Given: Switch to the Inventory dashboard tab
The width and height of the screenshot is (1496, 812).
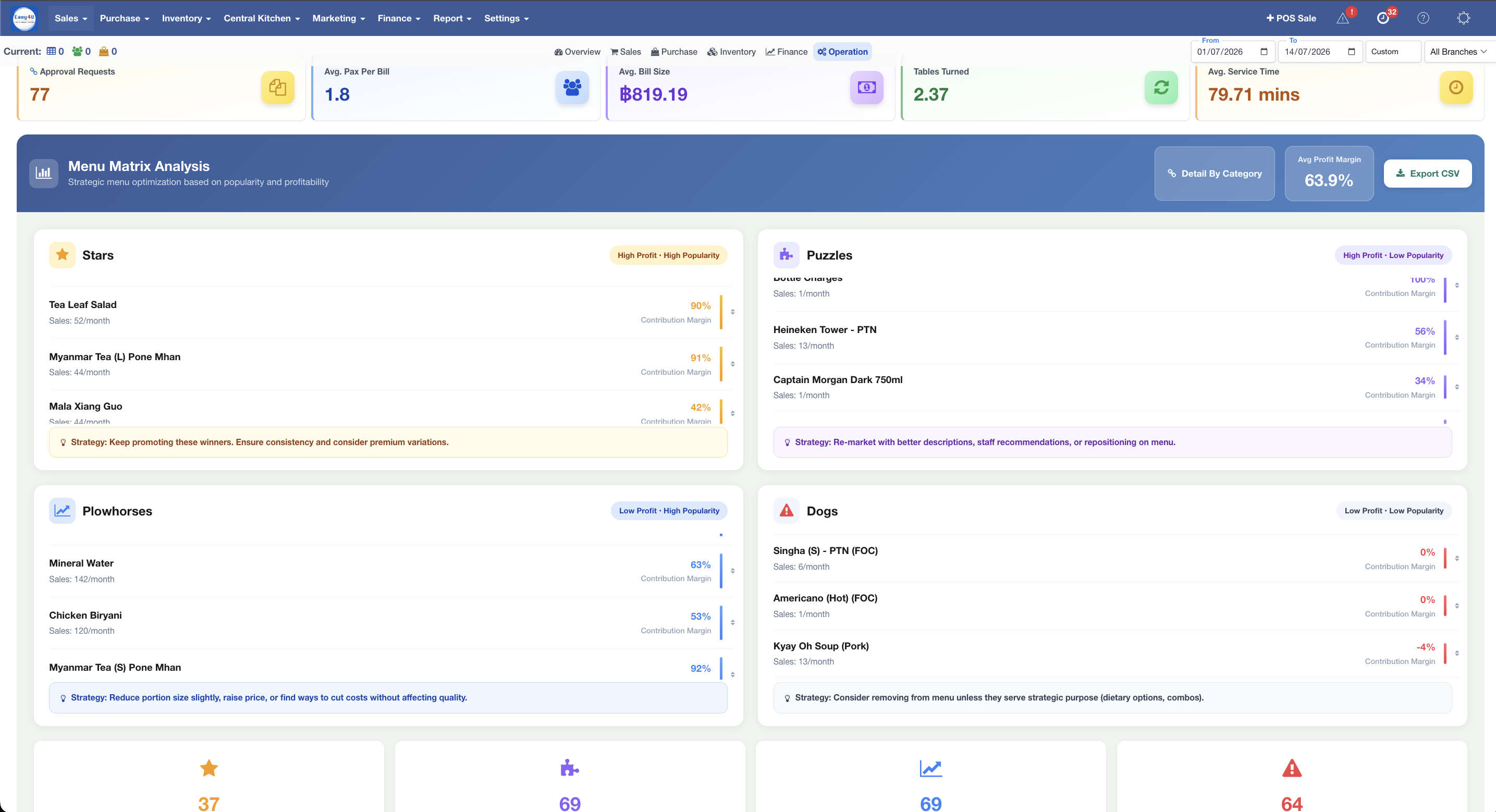Looking at the screenshot, I should (731, 52).
